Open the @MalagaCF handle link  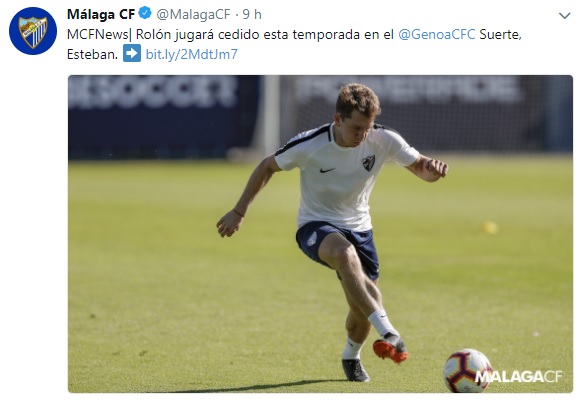[x=193, y=14]
